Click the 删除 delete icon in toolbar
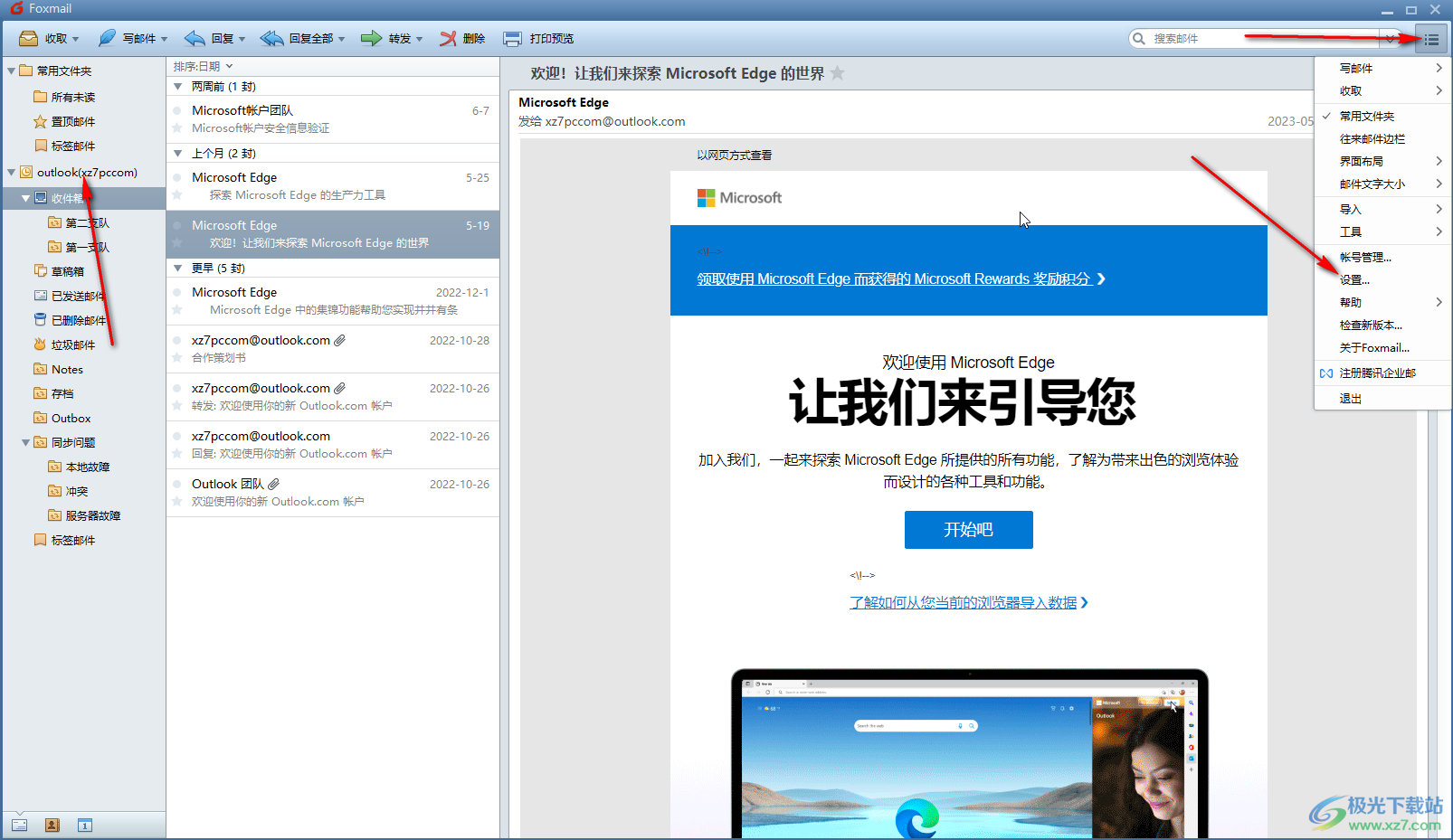The image size is (1453, 840). click(449, 39)
